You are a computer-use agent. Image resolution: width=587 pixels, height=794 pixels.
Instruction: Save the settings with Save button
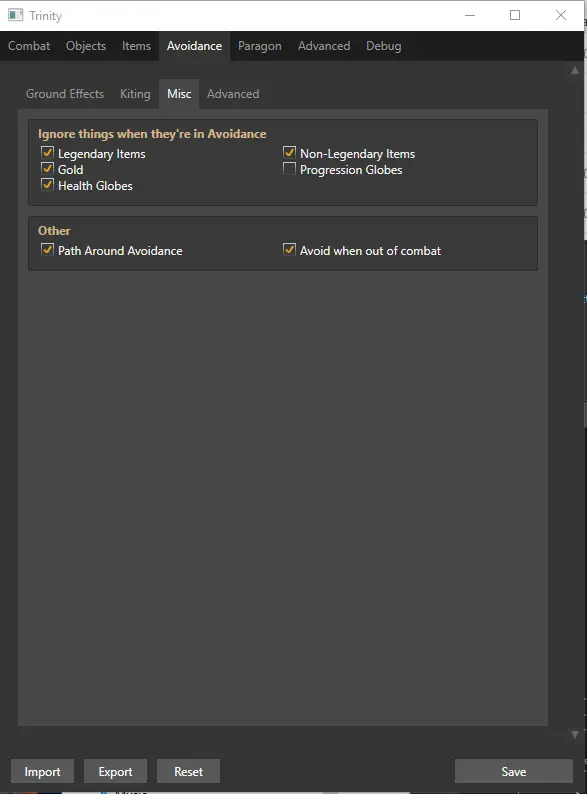[514, 771]
